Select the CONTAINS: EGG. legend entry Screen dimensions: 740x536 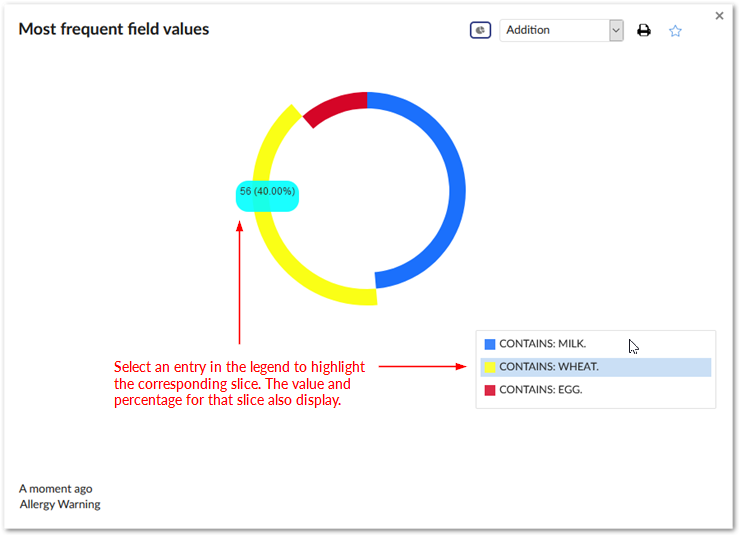click(x=540, y=390)
